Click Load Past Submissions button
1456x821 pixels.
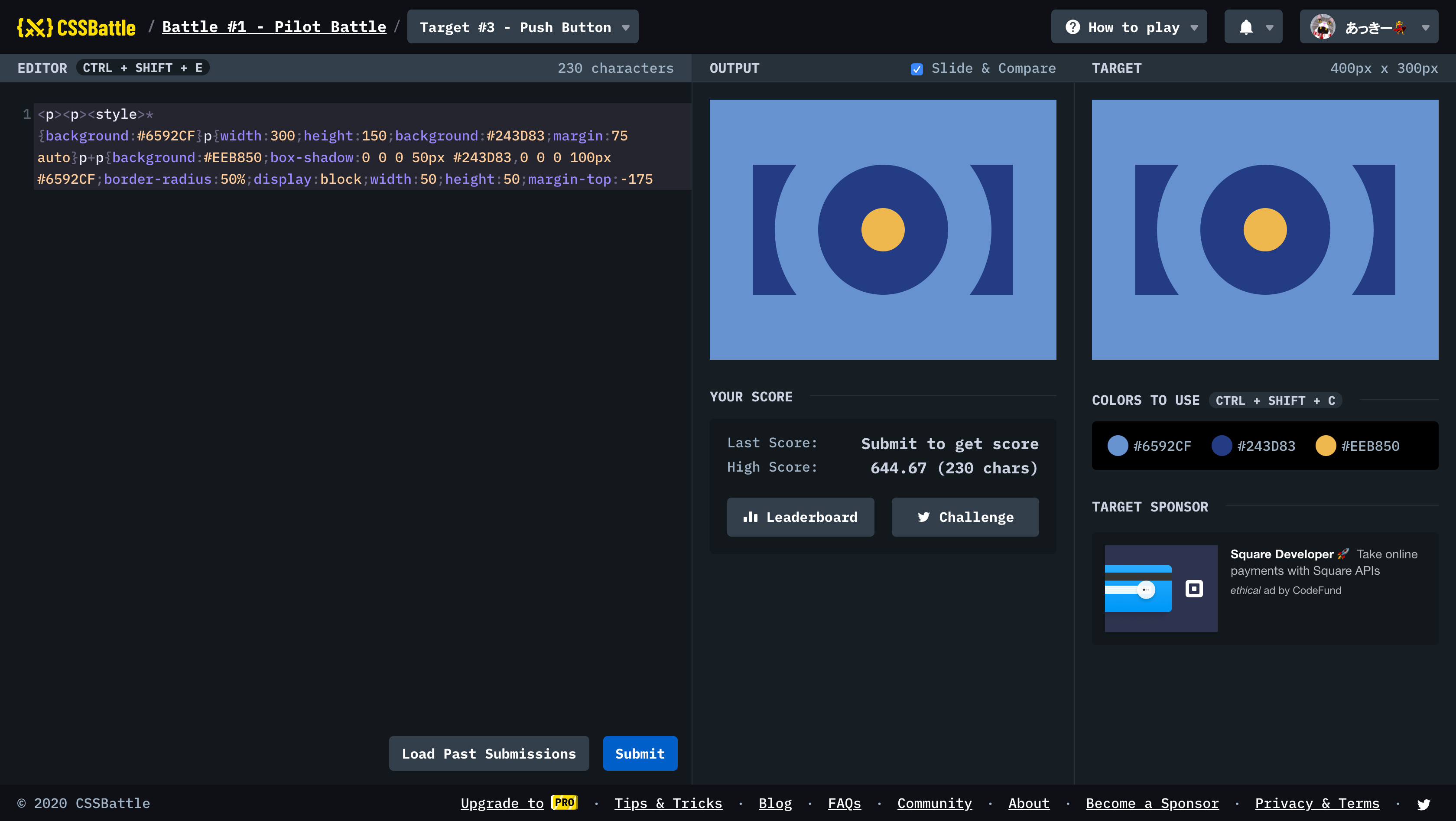pos(488,753)
